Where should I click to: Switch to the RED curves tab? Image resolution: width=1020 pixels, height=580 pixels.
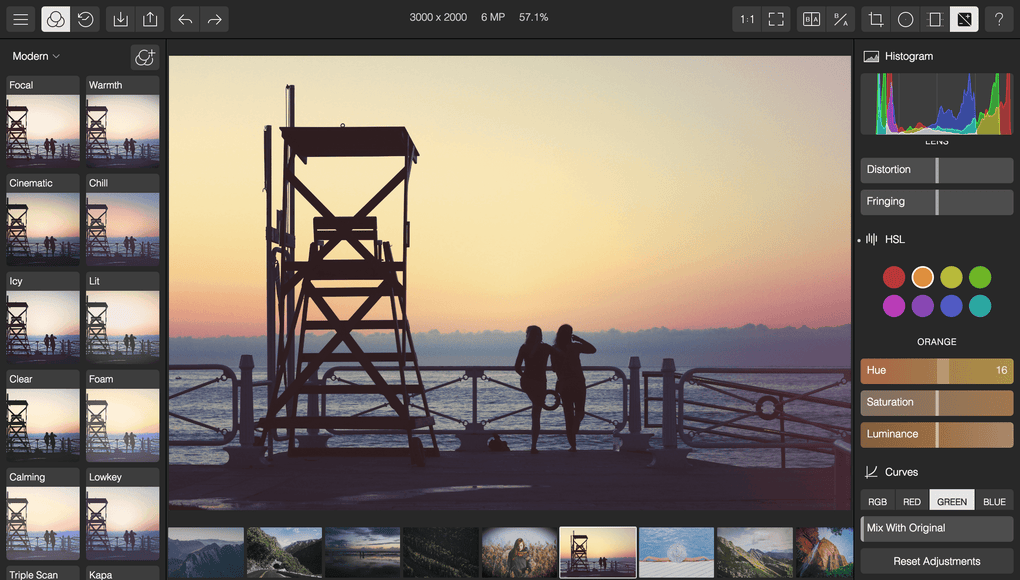(911, 501)
